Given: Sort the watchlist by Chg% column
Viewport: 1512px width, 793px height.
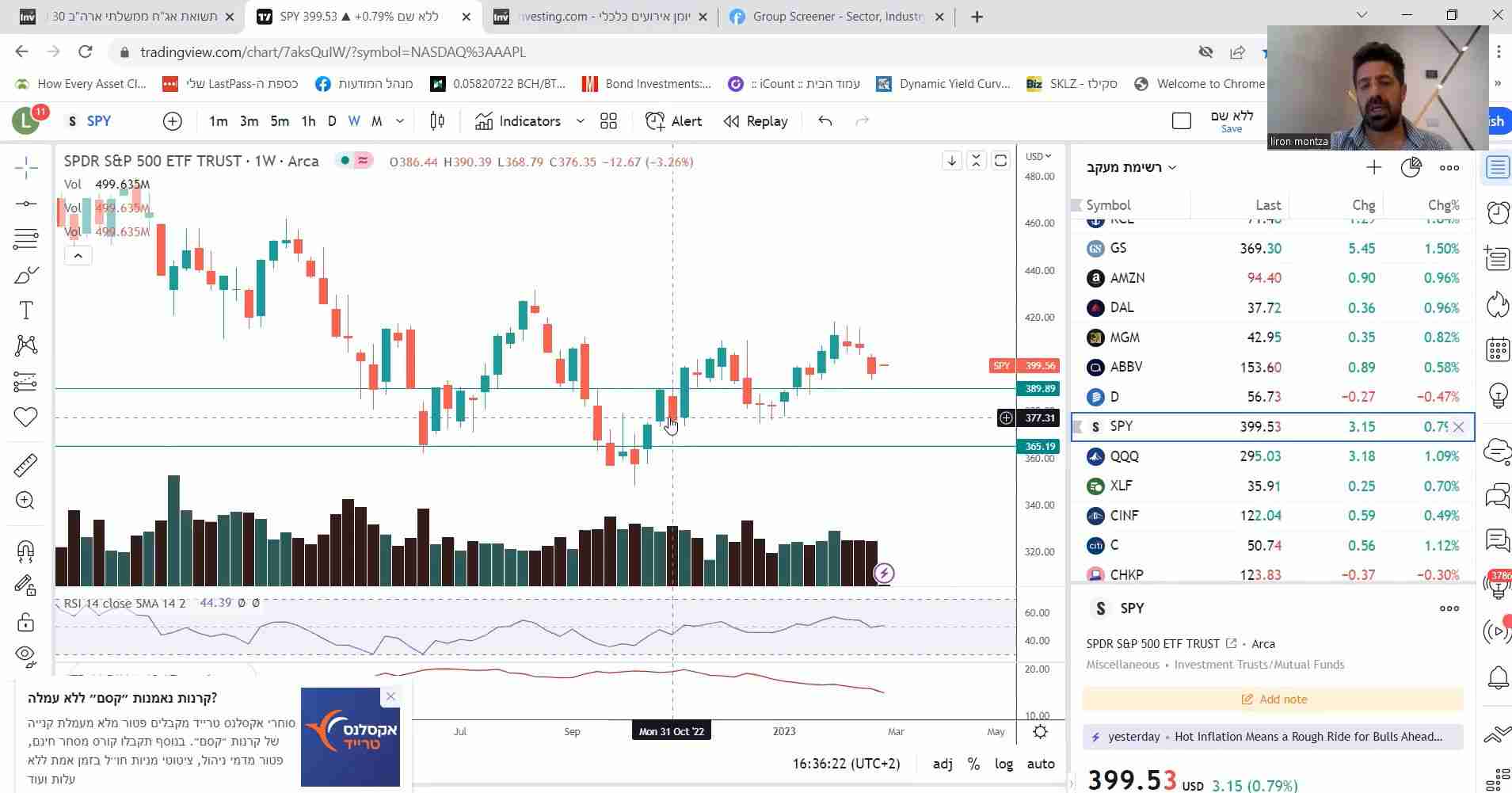Looking at the screenshot, I should [x=1443, y=205].
